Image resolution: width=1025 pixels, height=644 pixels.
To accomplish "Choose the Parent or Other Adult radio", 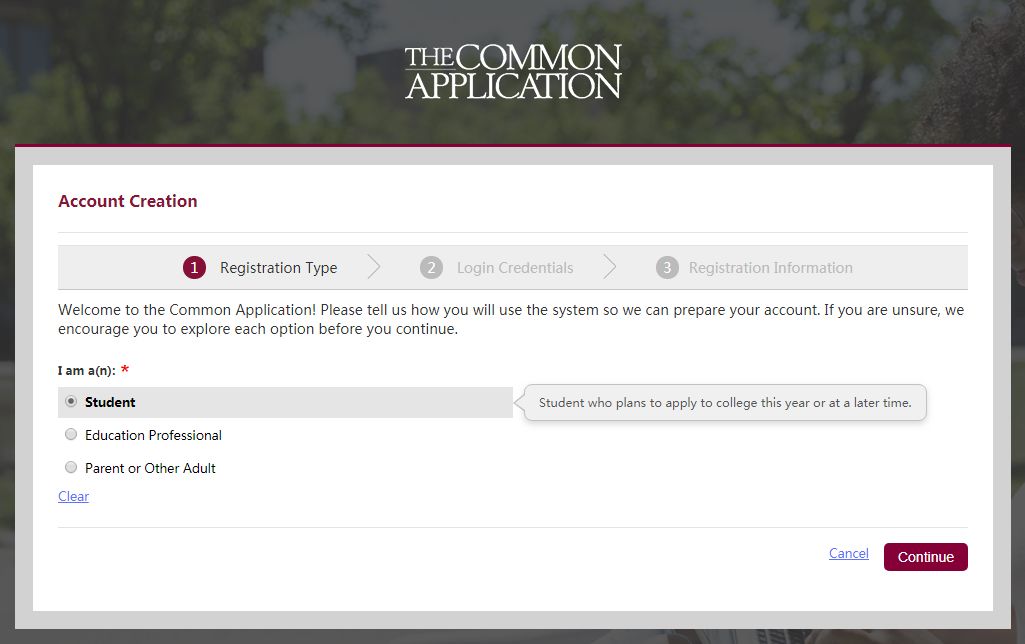I will [71, 467].
